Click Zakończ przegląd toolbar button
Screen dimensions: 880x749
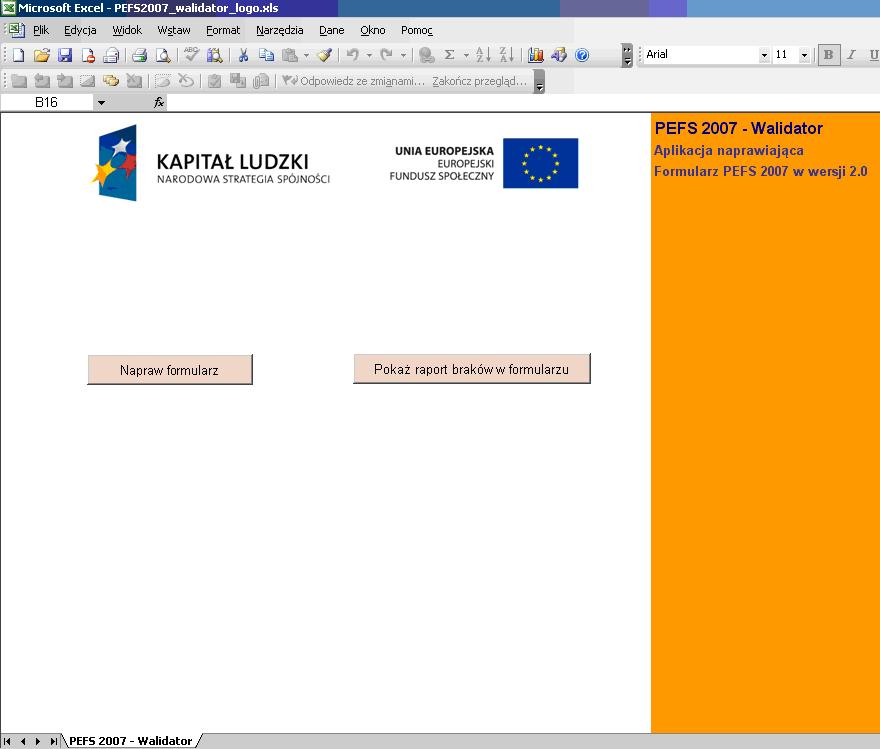[x=480, y=81]
